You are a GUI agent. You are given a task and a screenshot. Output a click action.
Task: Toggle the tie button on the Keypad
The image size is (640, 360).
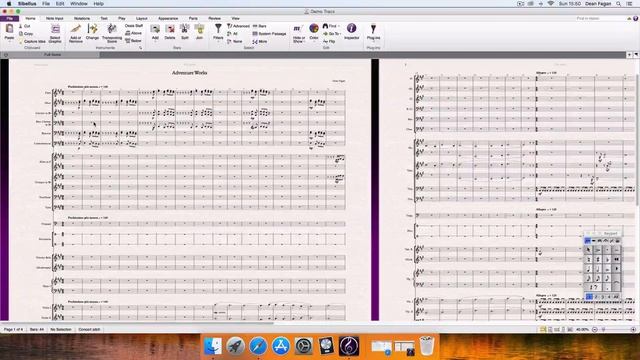pyautogui.click(x=617, y=282)
